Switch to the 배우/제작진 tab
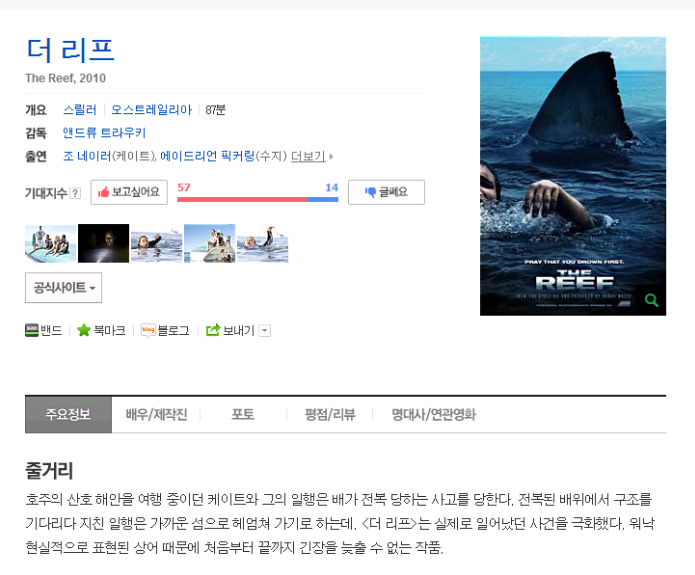This screenshot has height=575, width=695. click(x=156, y=415)
